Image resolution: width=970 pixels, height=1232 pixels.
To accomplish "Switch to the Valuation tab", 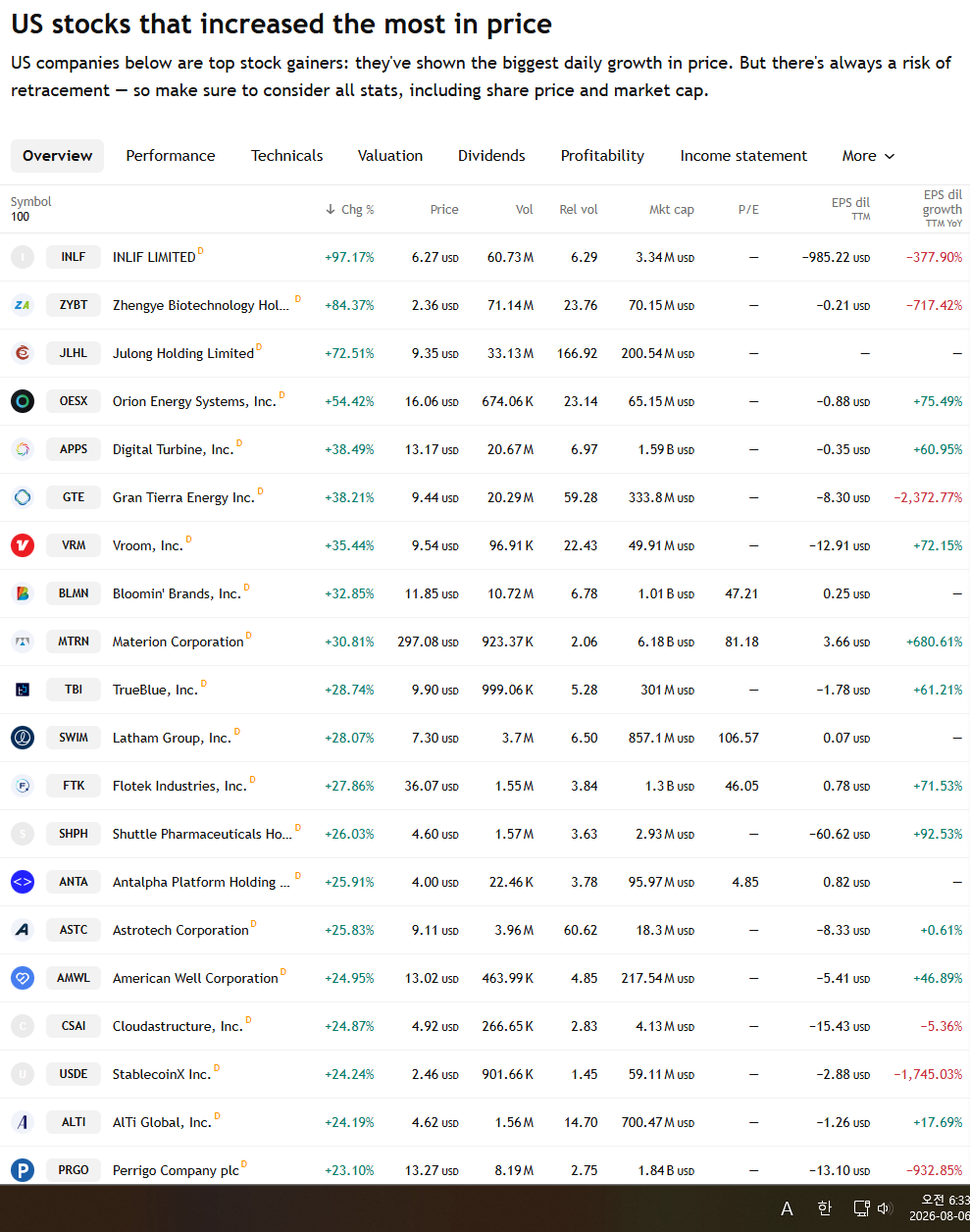I will click(390, 156).
